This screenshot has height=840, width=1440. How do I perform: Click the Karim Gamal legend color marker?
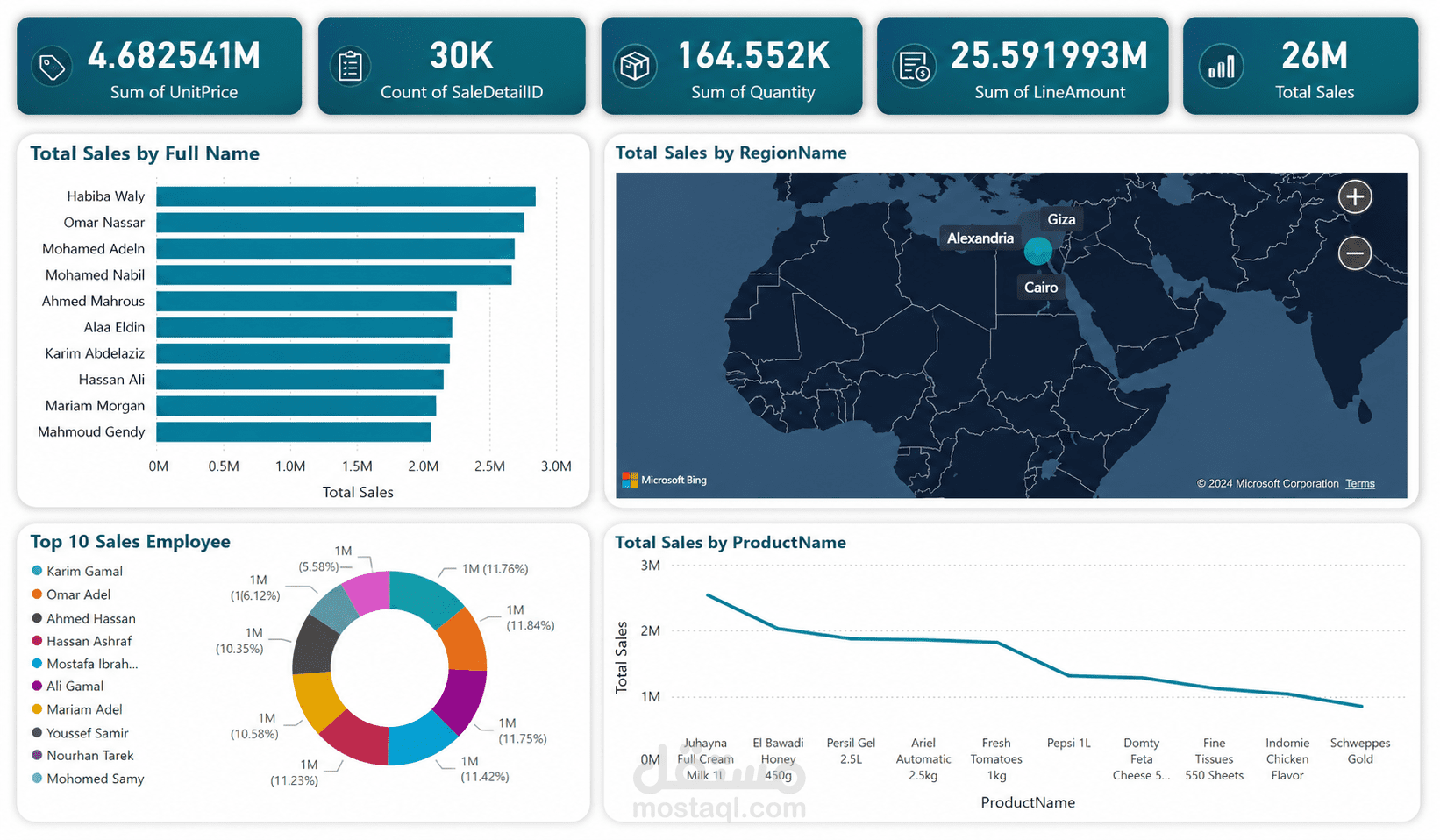click(37, 571)
